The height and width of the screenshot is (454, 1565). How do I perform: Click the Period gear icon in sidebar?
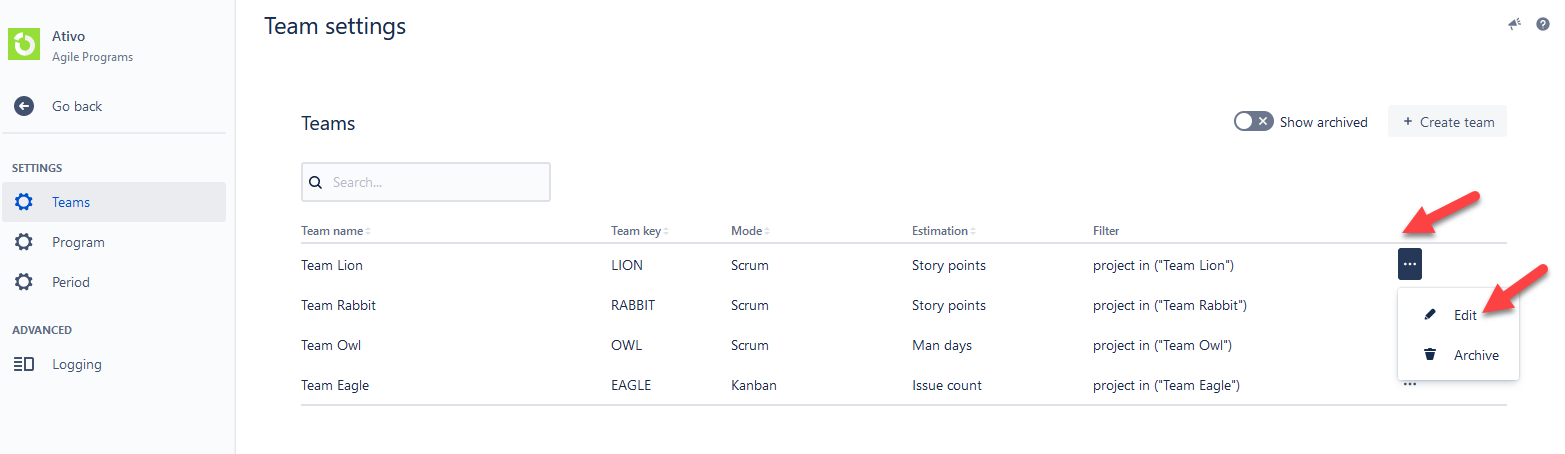pos(24,282)
